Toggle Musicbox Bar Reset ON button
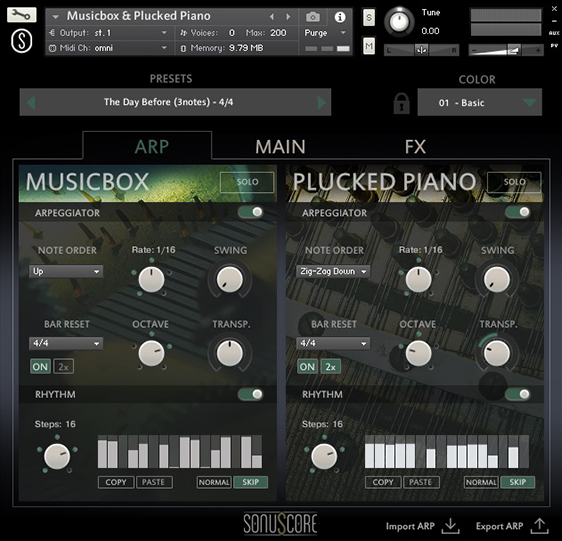 click(x=40, y=366)
